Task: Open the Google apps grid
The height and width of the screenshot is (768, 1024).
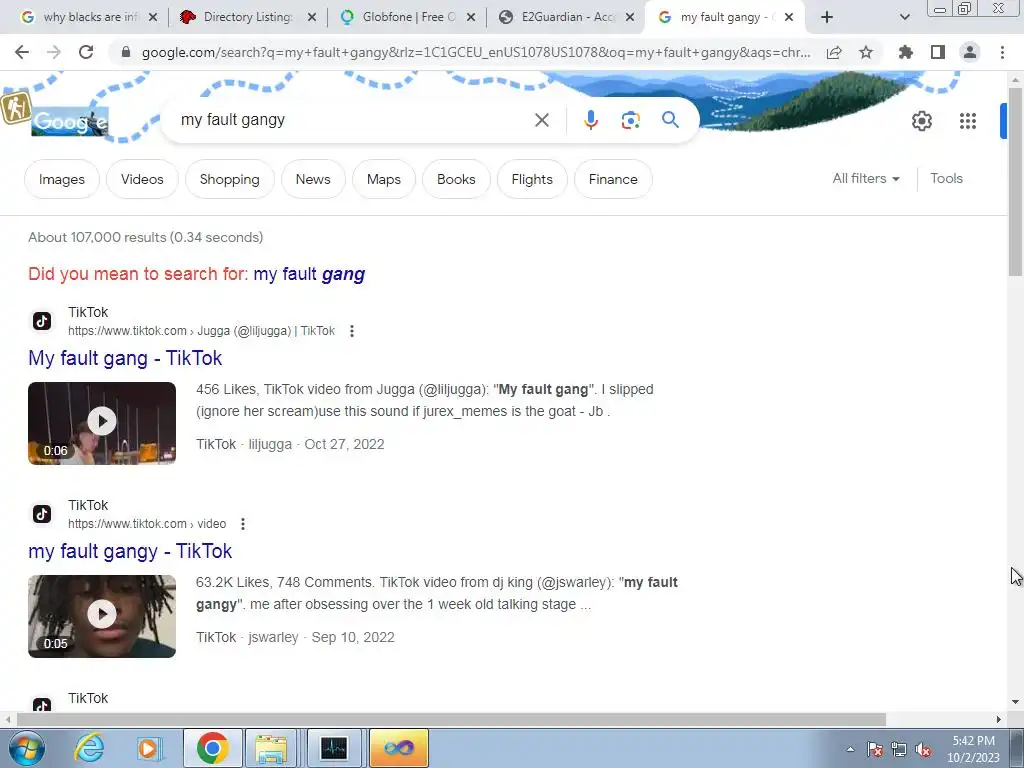Action: tap(968, 121)
